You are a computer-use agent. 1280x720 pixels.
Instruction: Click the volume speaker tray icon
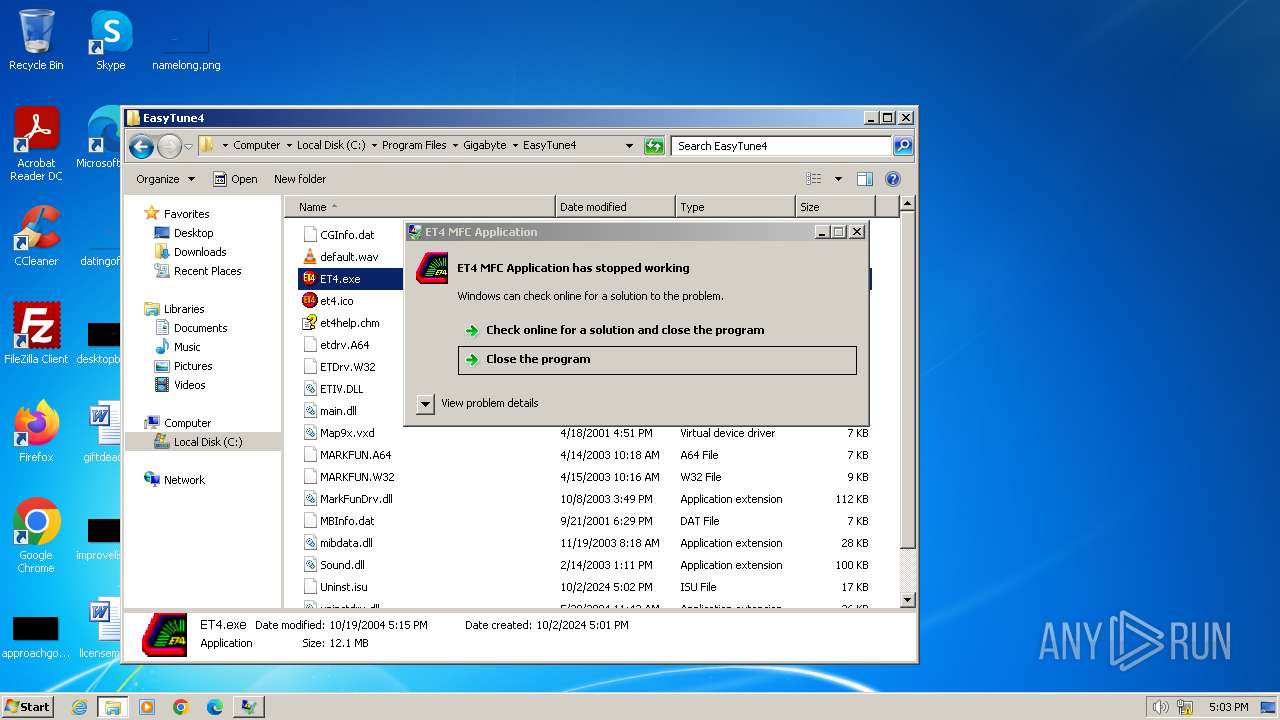tap(1160, 707)
